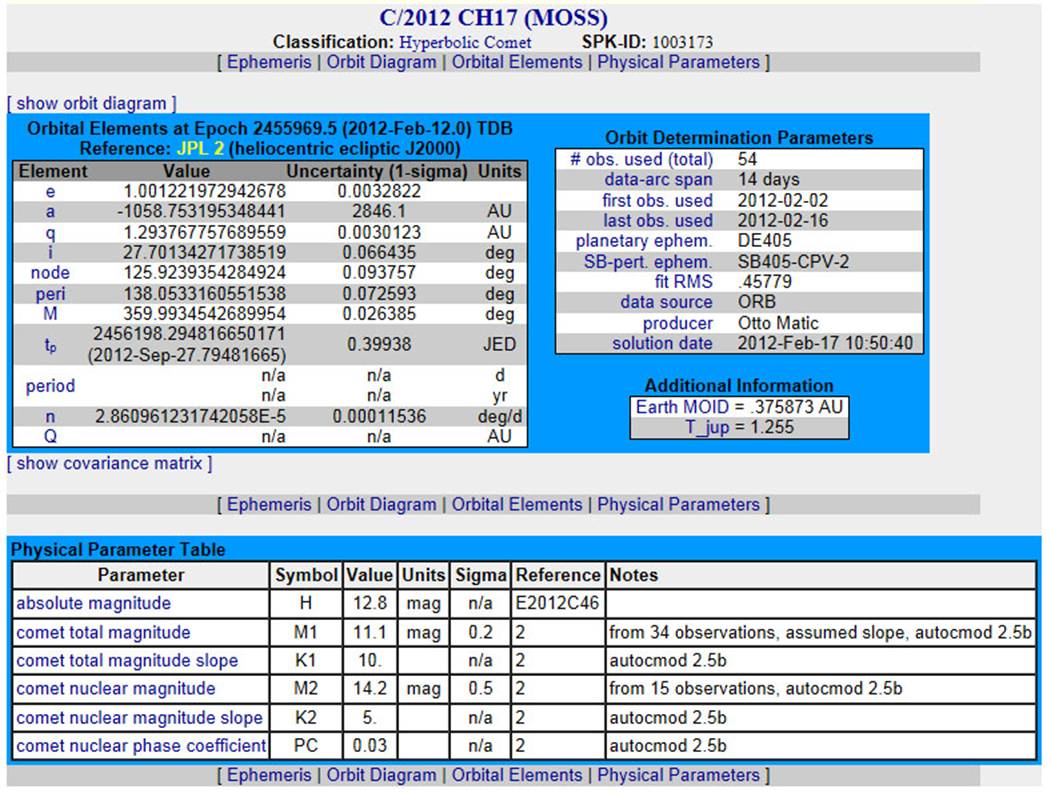Select the PC value 0.03
The height and width of the screenshot is (793, 1047).
click(x=369, y=746)
